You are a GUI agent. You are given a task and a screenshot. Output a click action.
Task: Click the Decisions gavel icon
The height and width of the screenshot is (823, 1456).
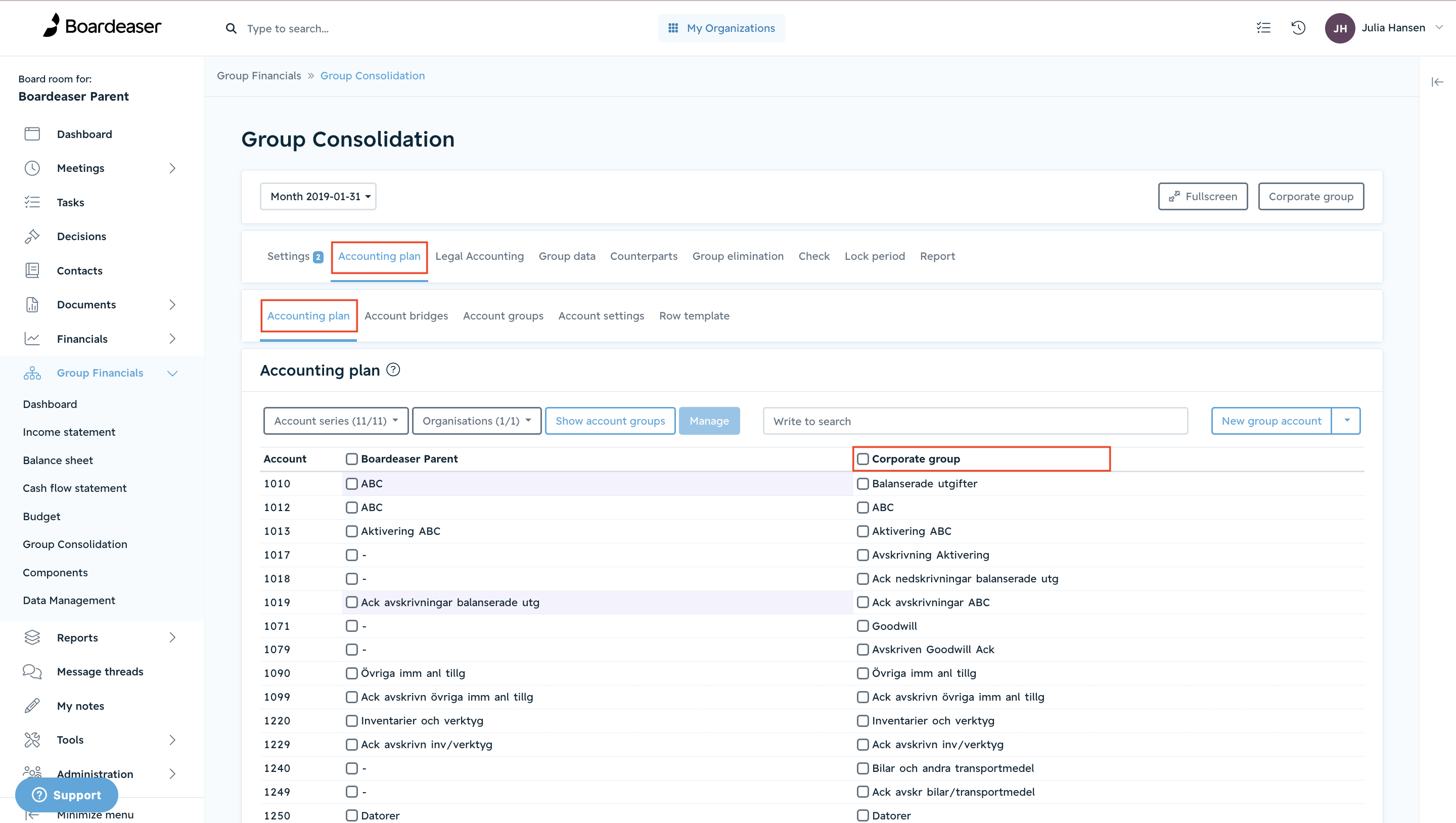32,236
